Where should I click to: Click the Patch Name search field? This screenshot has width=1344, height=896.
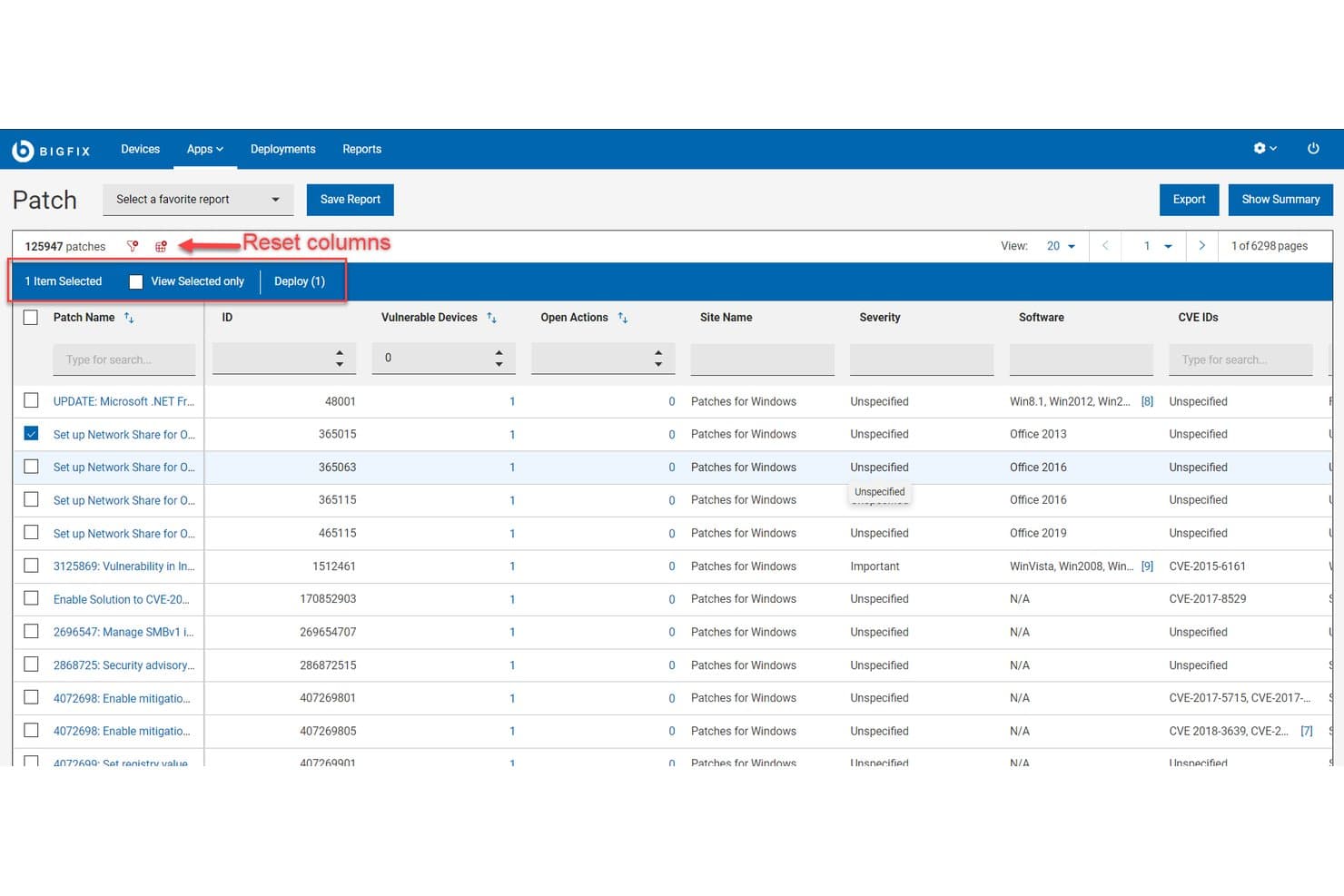tap(124, 359)
